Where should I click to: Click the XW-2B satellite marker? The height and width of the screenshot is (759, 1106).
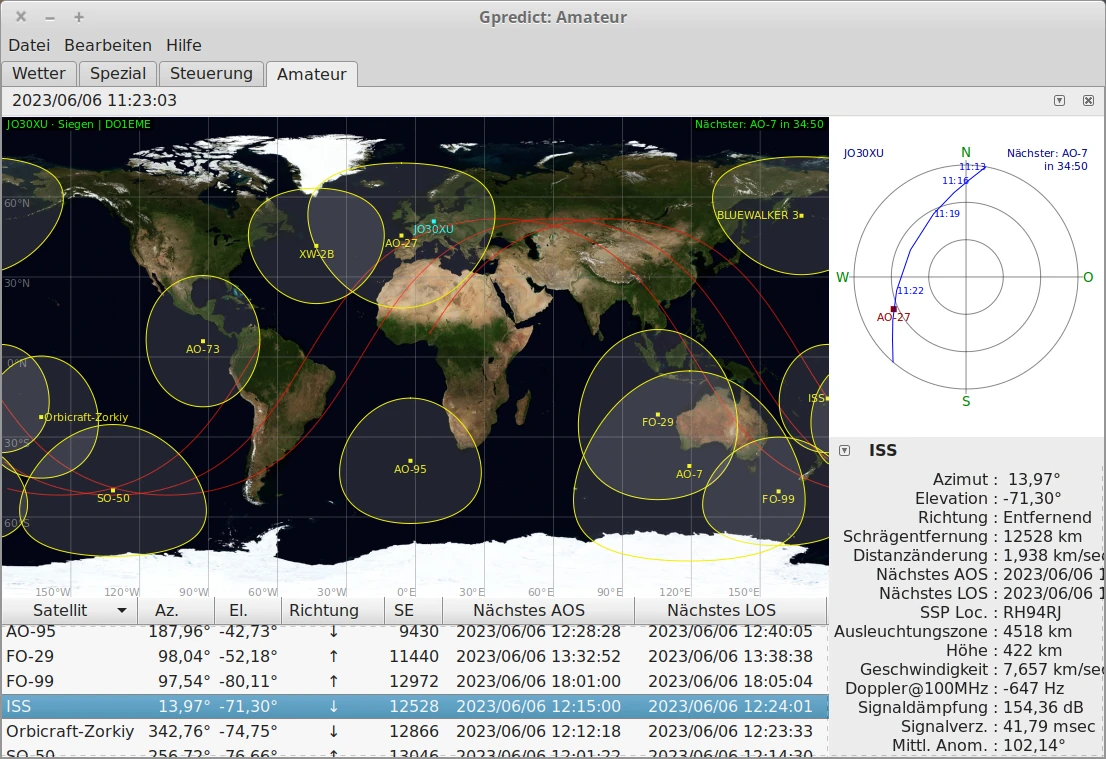316,246
